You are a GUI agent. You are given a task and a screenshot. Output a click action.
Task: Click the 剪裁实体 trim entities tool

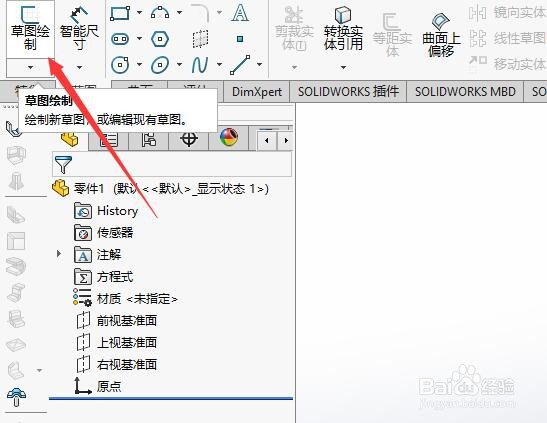(x=294, y=28)
